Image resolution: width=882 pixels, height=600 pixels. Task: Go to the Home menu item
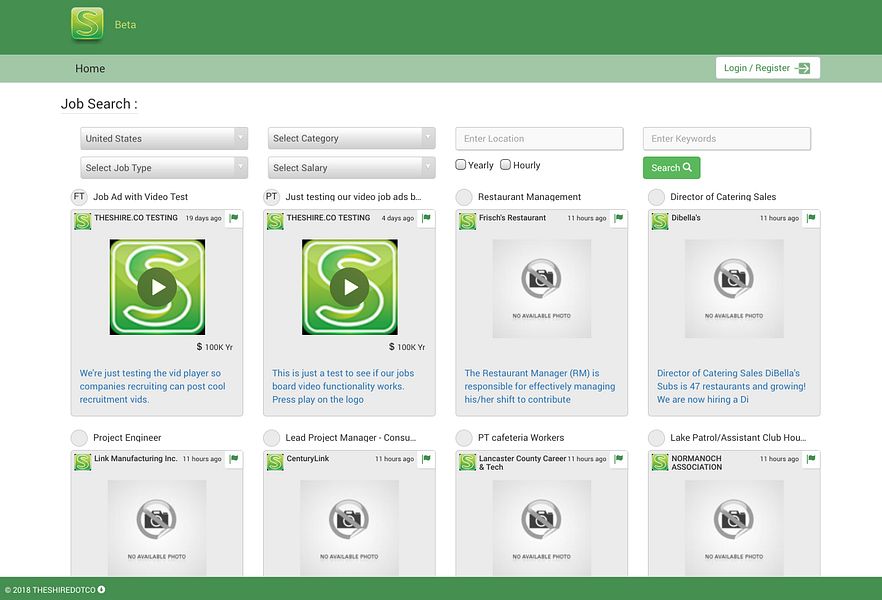[x=90, y=69]
